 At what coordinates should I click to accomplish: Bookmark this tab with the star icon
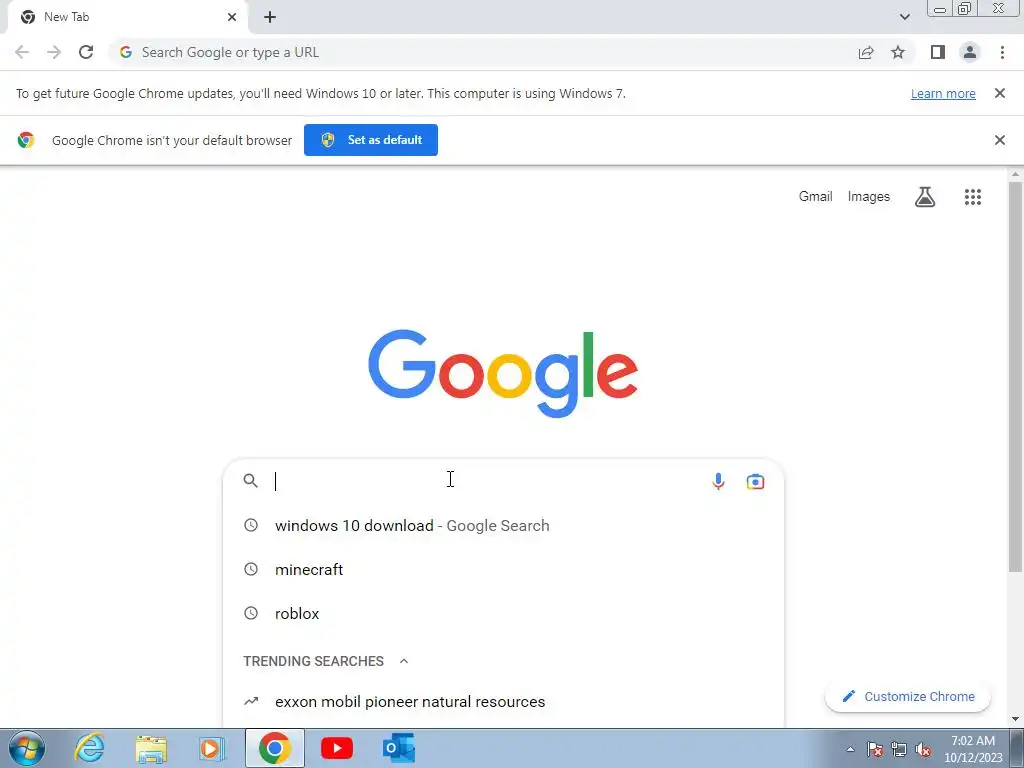(898, 52)
